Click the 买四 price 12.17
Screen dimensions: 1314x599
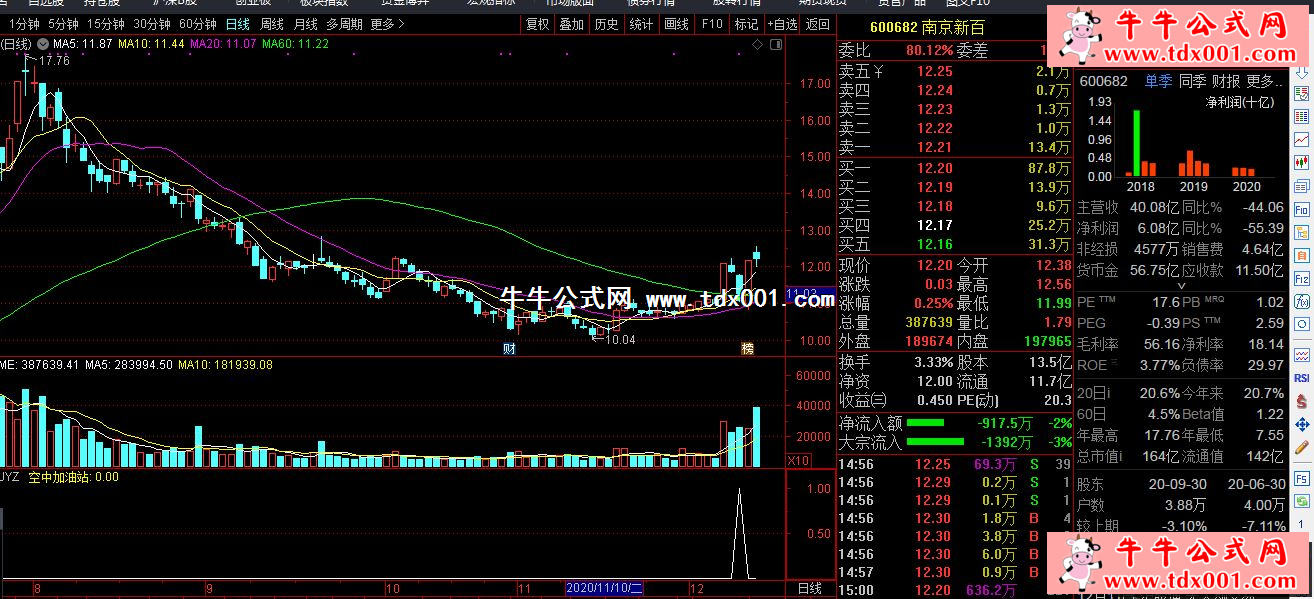click(x=935, y=225)
